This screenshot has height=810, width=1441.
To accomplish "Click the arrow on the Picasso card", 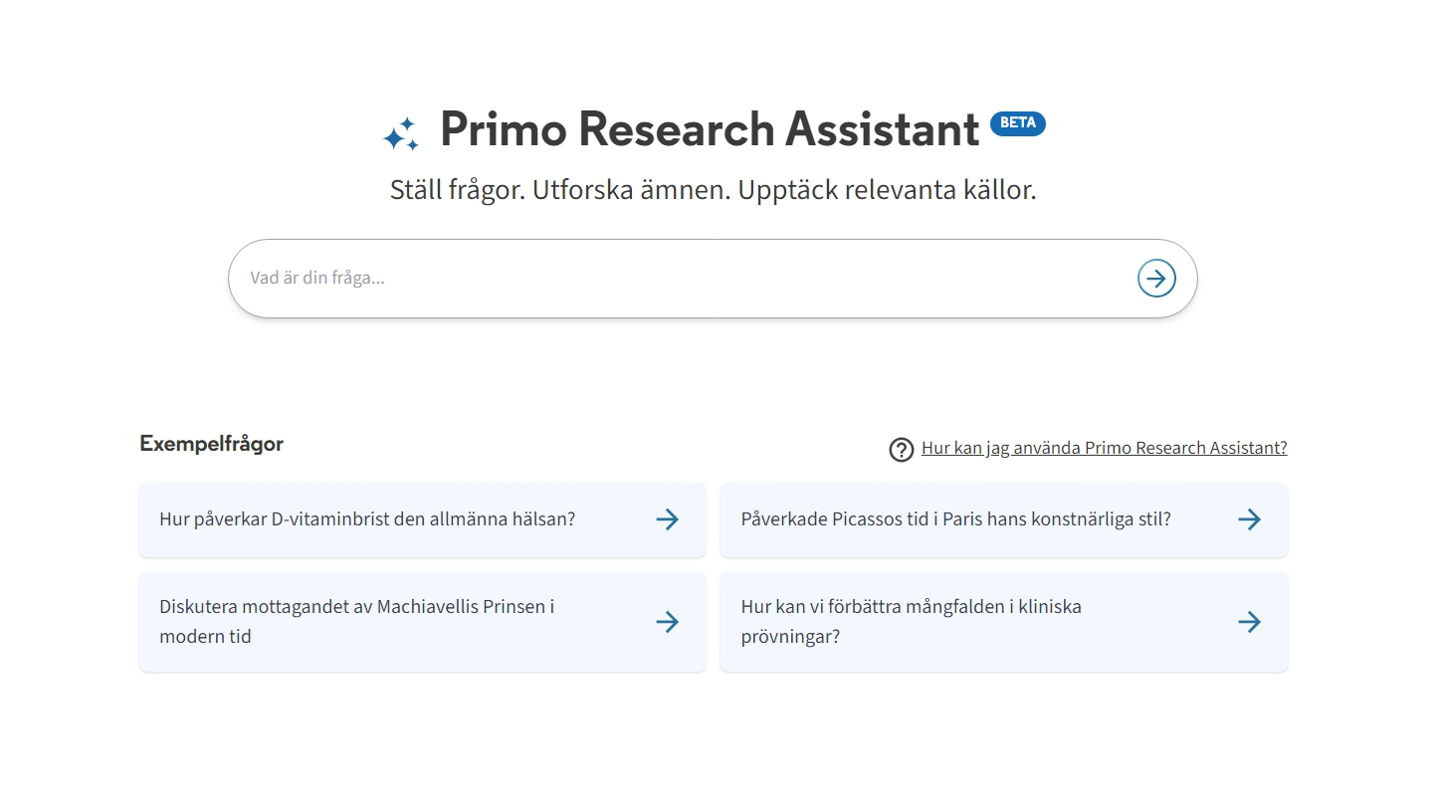I will 1249,519.
